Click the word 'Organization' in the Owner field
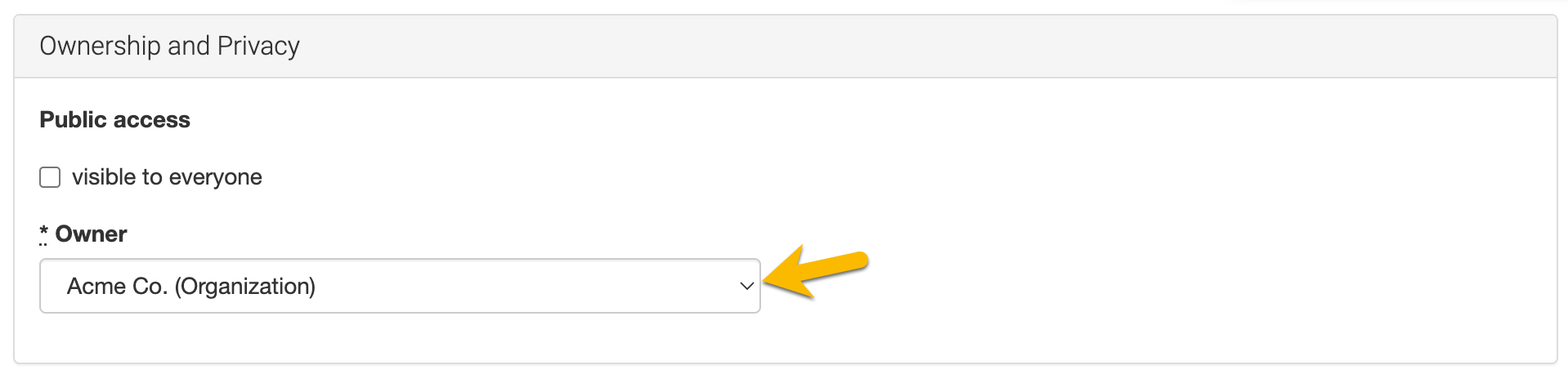Screen dimensions: 1568x374 click(x=244, y=287)
